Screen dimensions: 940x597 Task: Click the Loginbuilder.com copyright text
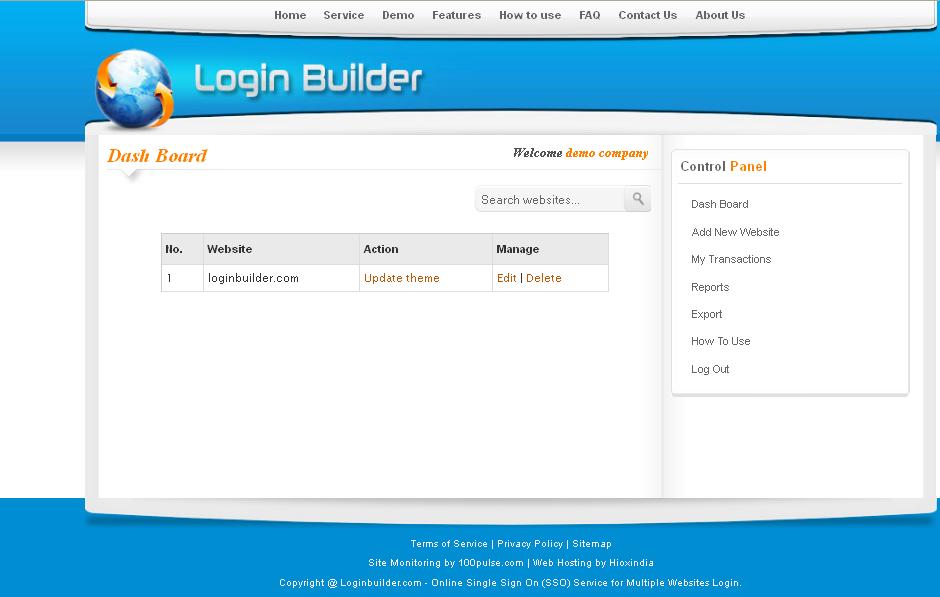[510, 583]
